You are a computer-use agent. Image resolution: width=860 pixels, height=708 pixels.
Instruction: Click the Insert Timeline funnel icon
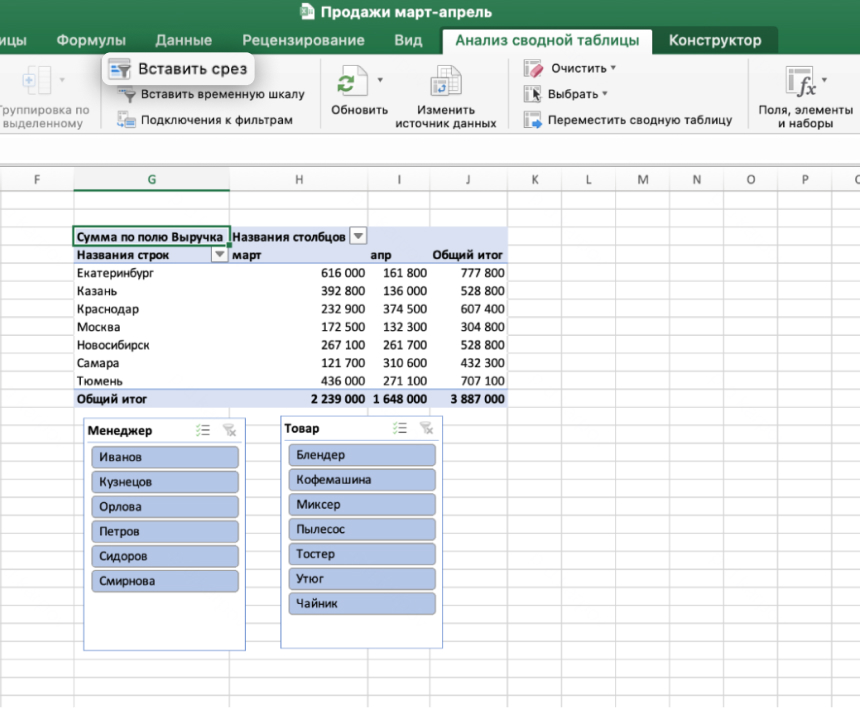coord(127,94)
